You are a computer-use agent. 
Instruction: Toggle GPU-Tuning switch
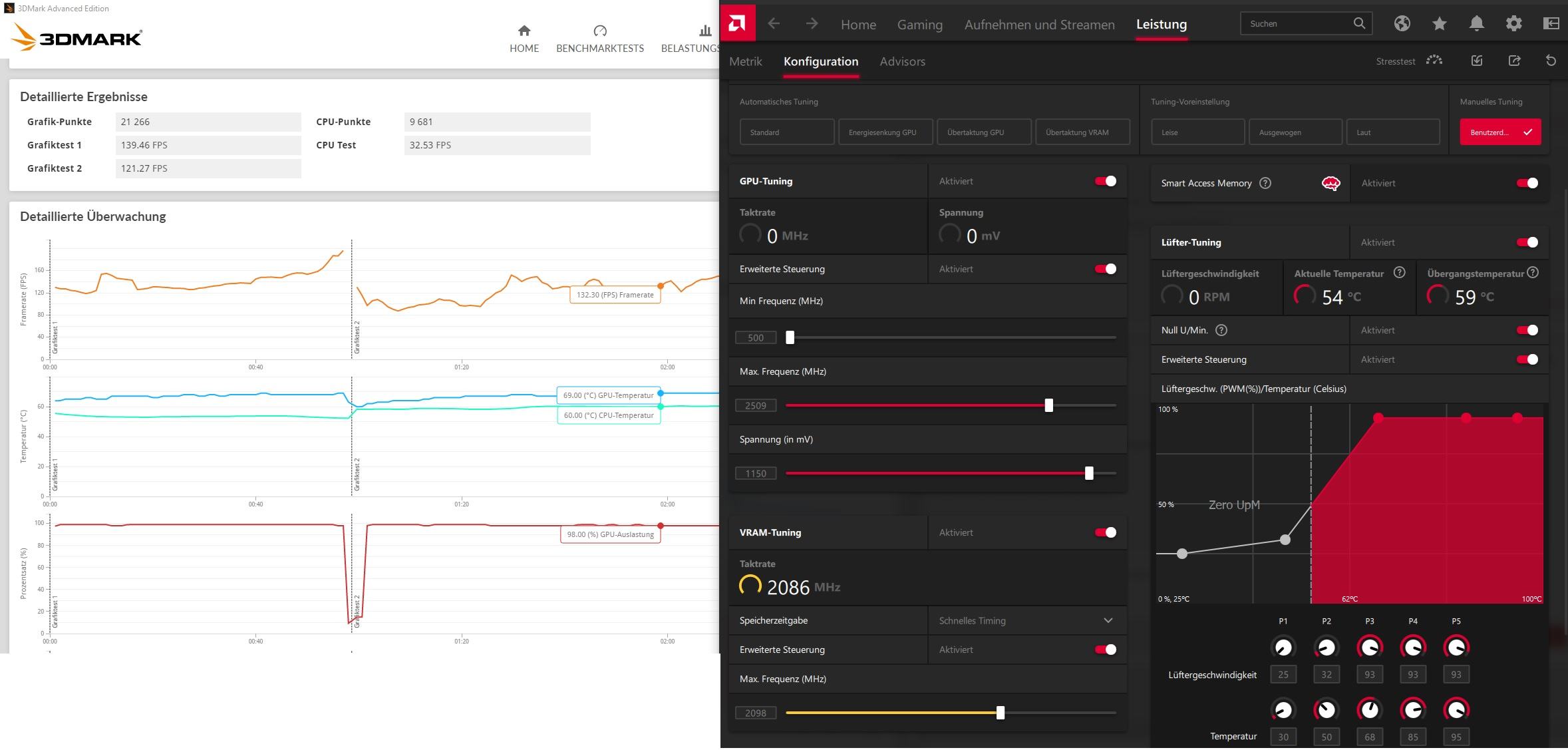[1106, 181]
